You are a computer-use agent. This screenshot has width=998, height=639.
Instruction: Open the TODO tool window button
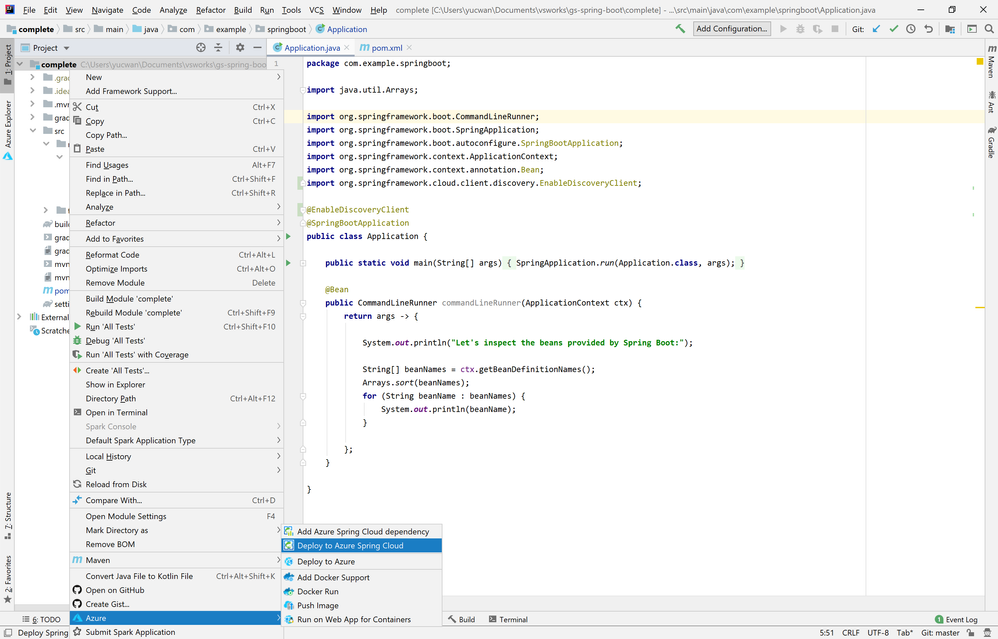(x=42, y=619)
